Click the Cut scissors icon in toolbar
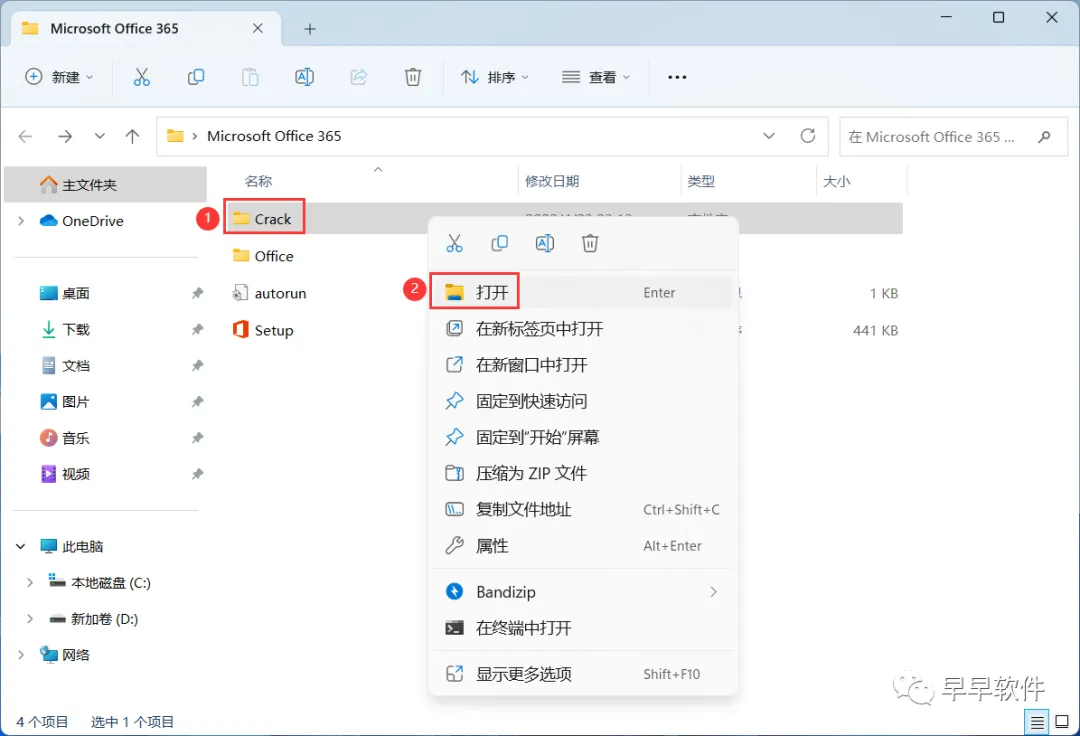The width and height of the screenshot is (1080, 736). pyautogui.click(x=141, y=77)
